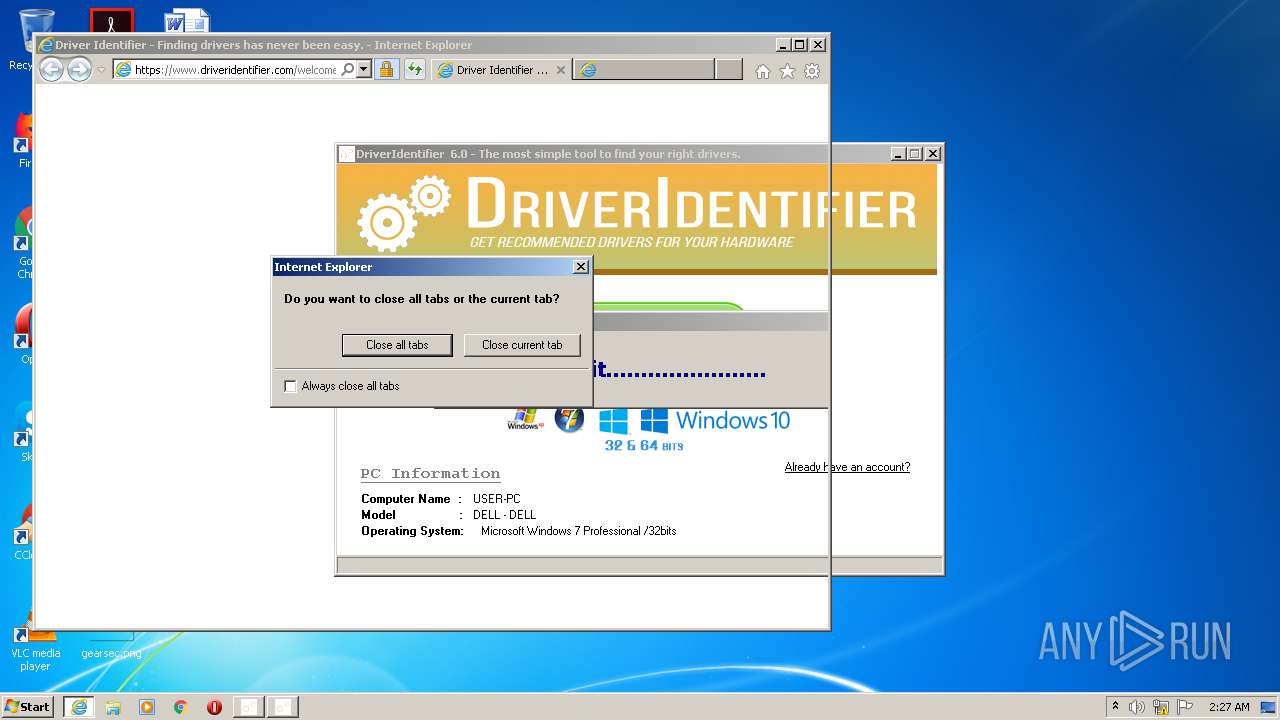Open Opera from the taskbar
Image resolution: width=1280 pixels, height=720 pixels.
[x=214, y=707]
